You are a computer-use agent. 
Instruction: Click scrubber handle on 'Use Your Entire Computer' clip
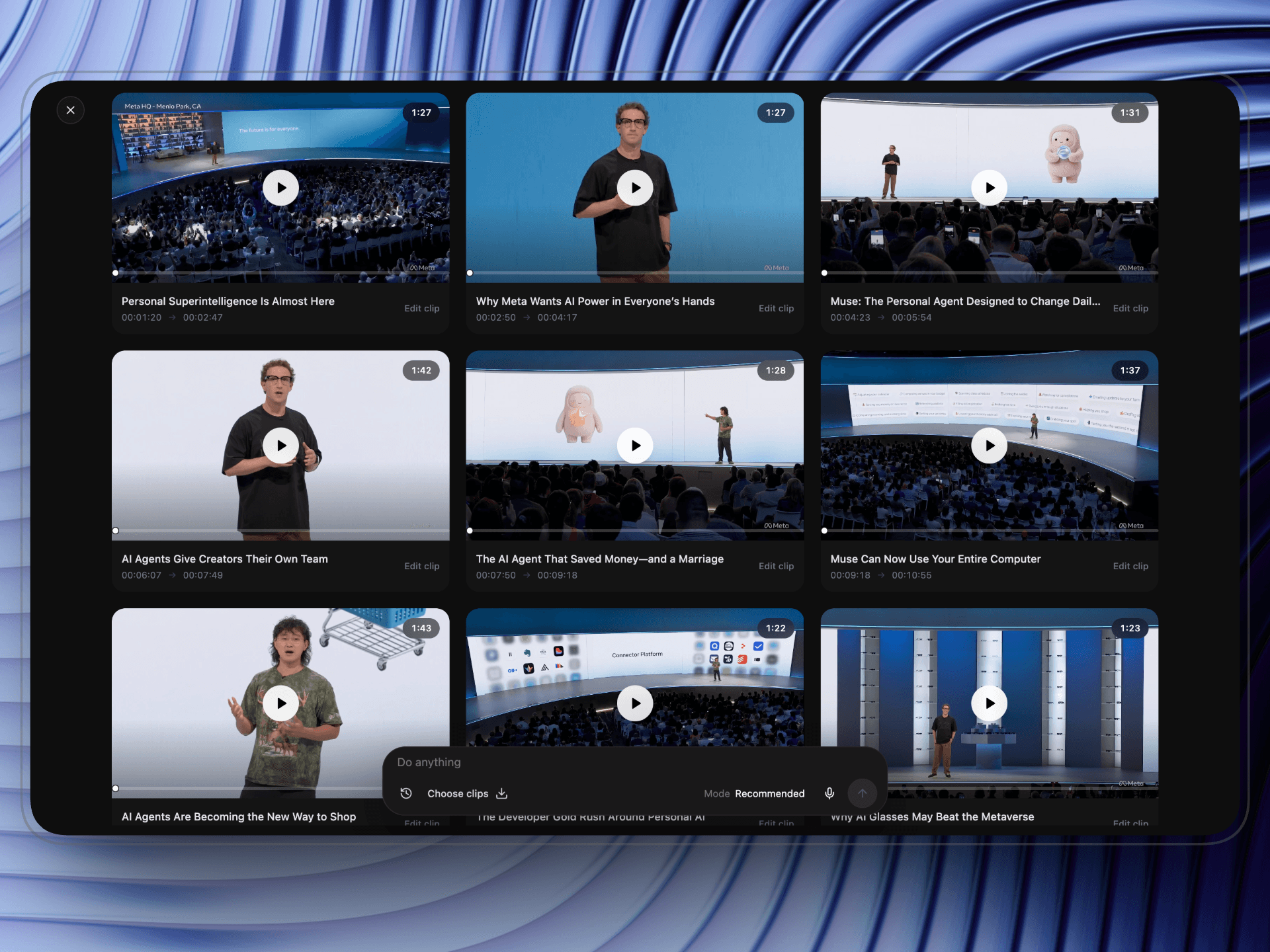824,530
